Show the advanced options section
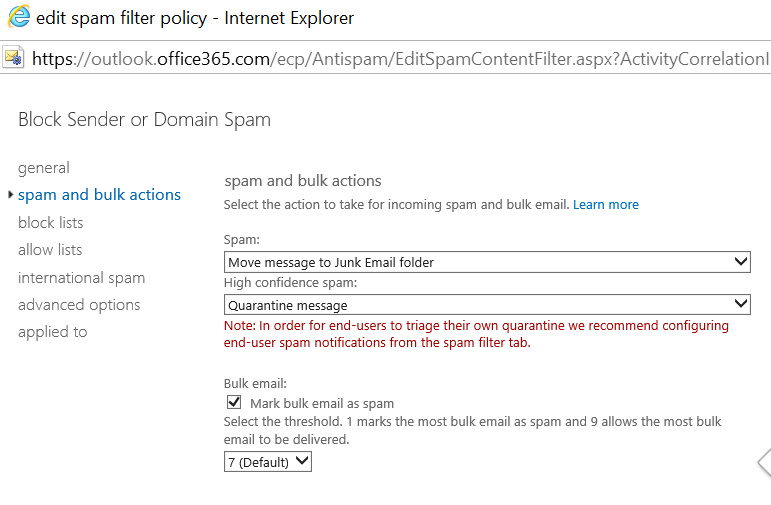This screenshot has width=771, height=505. (x=79, y=305)
